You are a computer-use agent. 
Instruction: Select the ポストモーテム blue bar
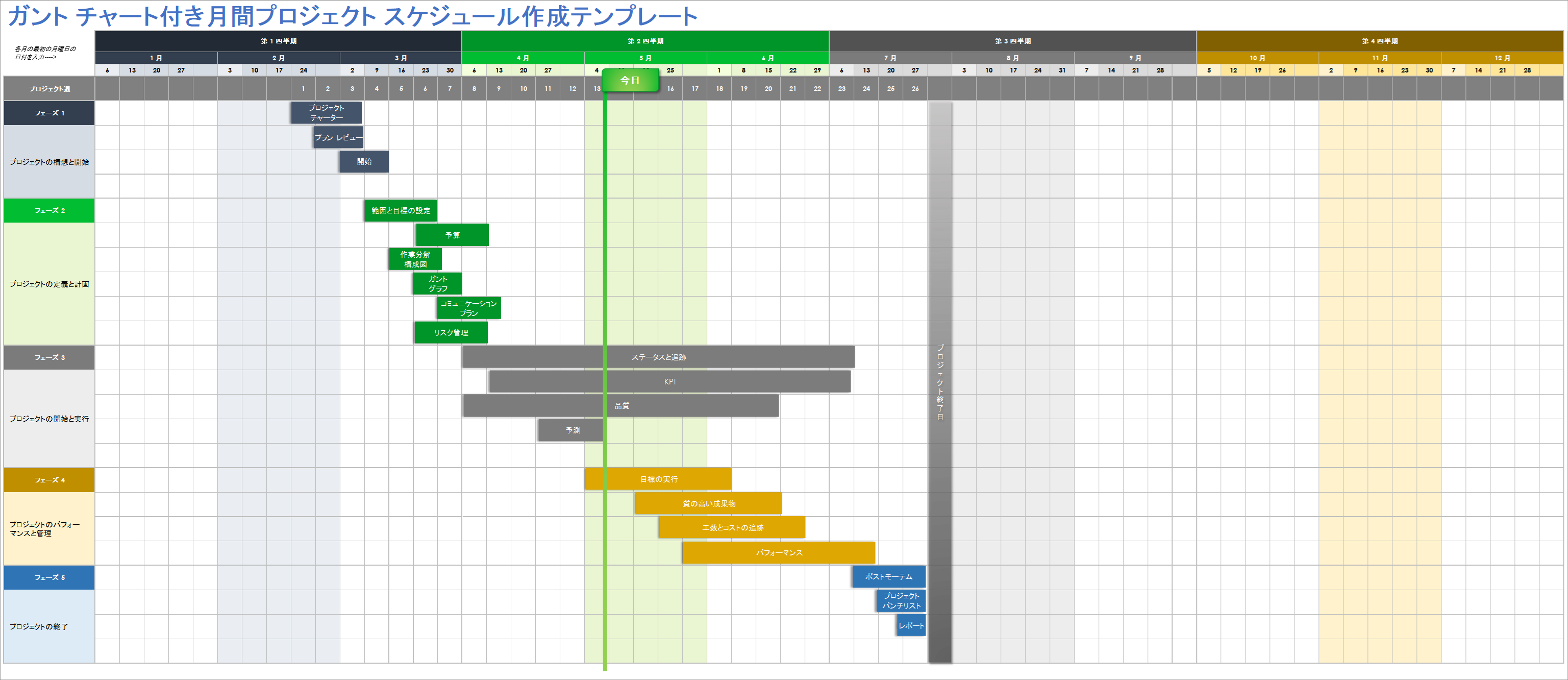tap(889, 576)
